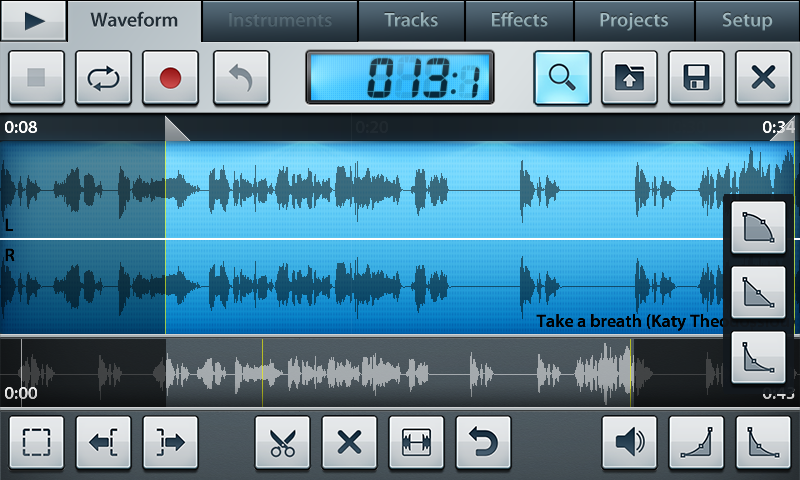This screenshot has height=480, width=800.
Task: Save the waveform with the floppy disk icon
Action: pyautogui.click(x=696, y=78)
